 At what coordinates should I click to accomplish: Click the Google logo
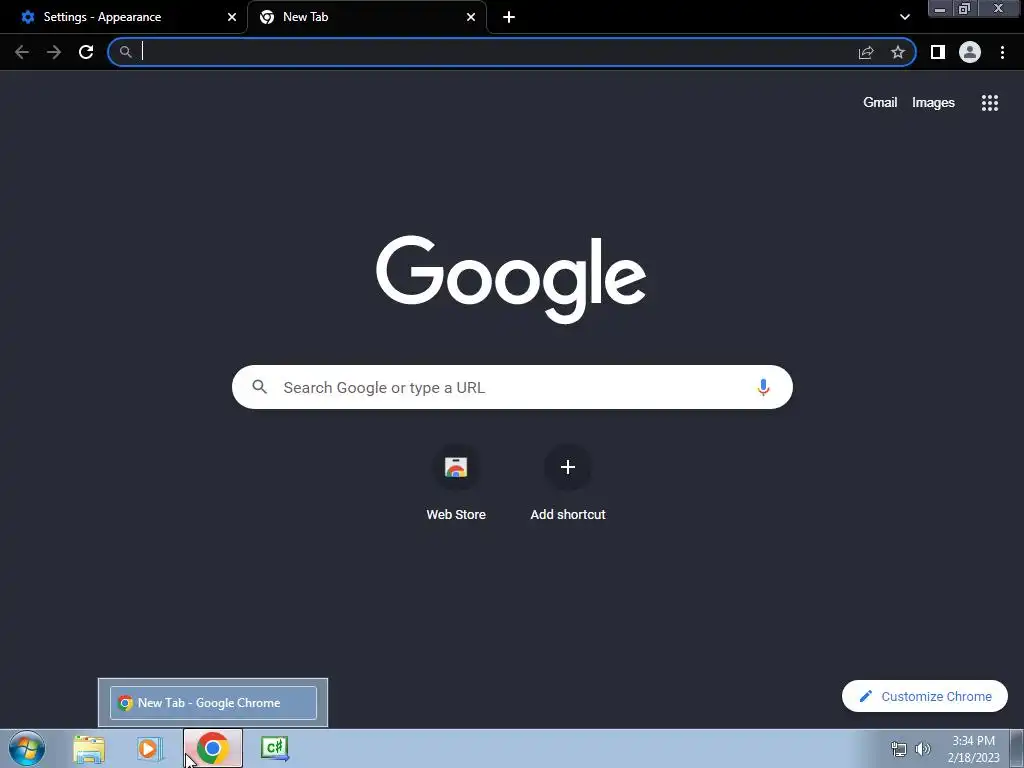coord(511,279)
